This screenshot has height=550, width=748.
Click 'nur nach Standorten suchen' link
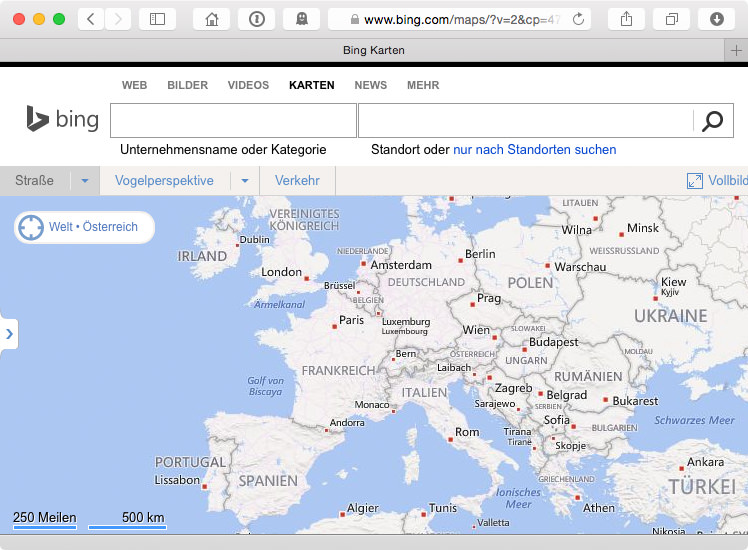point(534,150)
